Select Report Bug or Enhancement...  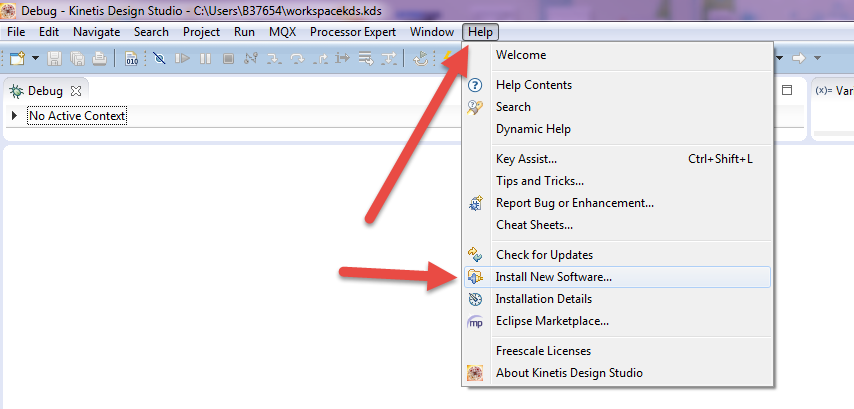coord(617,203)
